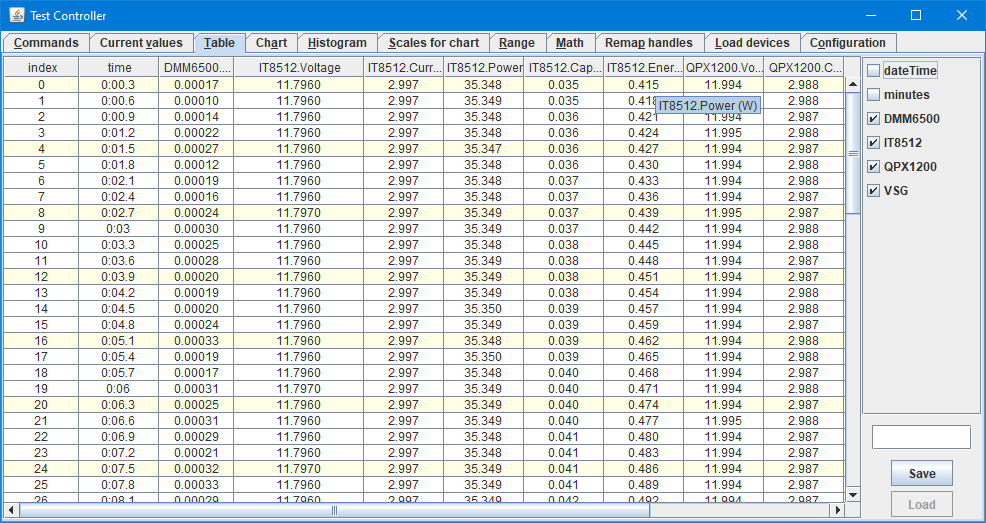Screen dimensions: 986x523
Task: Open the Chart tab
Action: [x=271, y=43]
